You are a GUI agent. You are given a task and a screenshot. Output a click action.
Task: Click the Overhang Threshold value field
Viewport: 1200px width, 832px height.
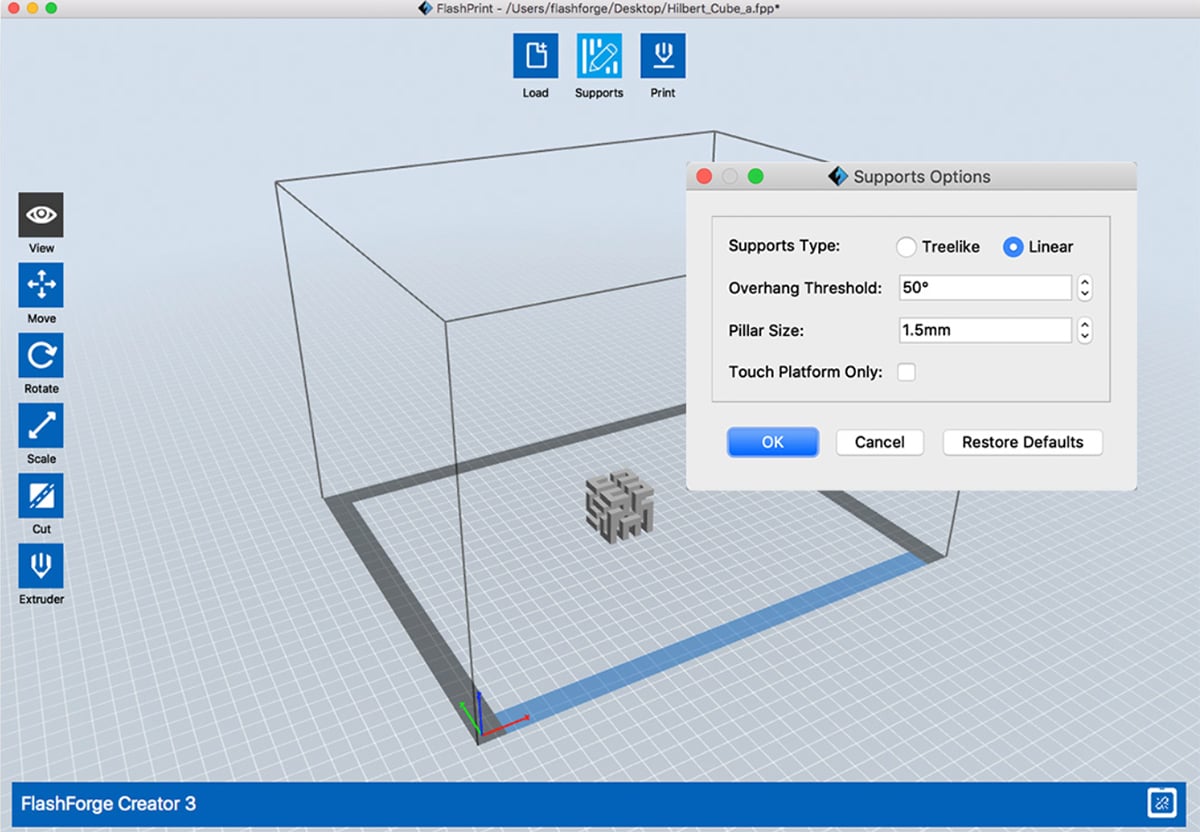985,288
